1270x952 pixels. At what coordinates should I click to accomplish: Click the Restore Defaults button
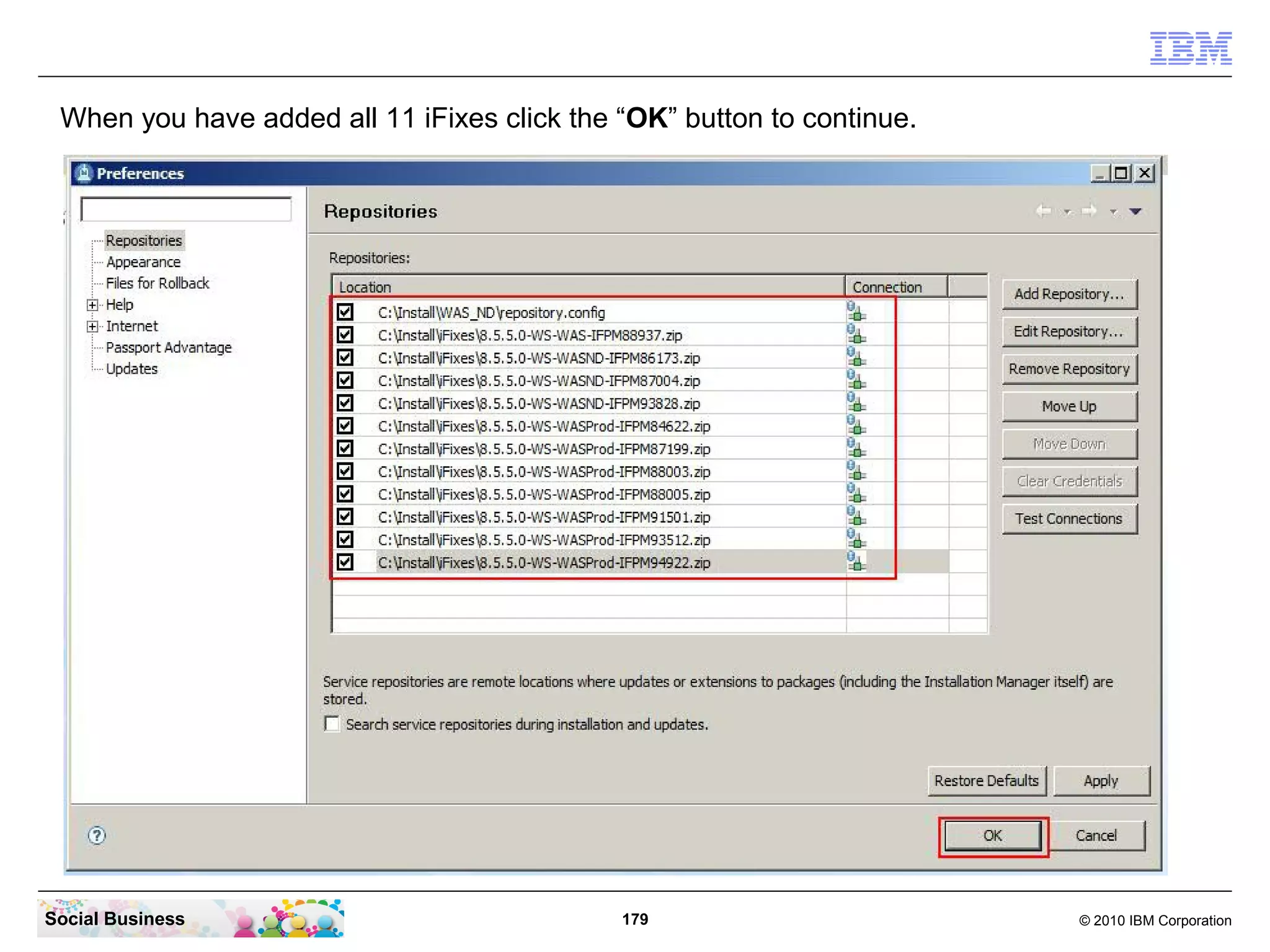tap(987, 781)
